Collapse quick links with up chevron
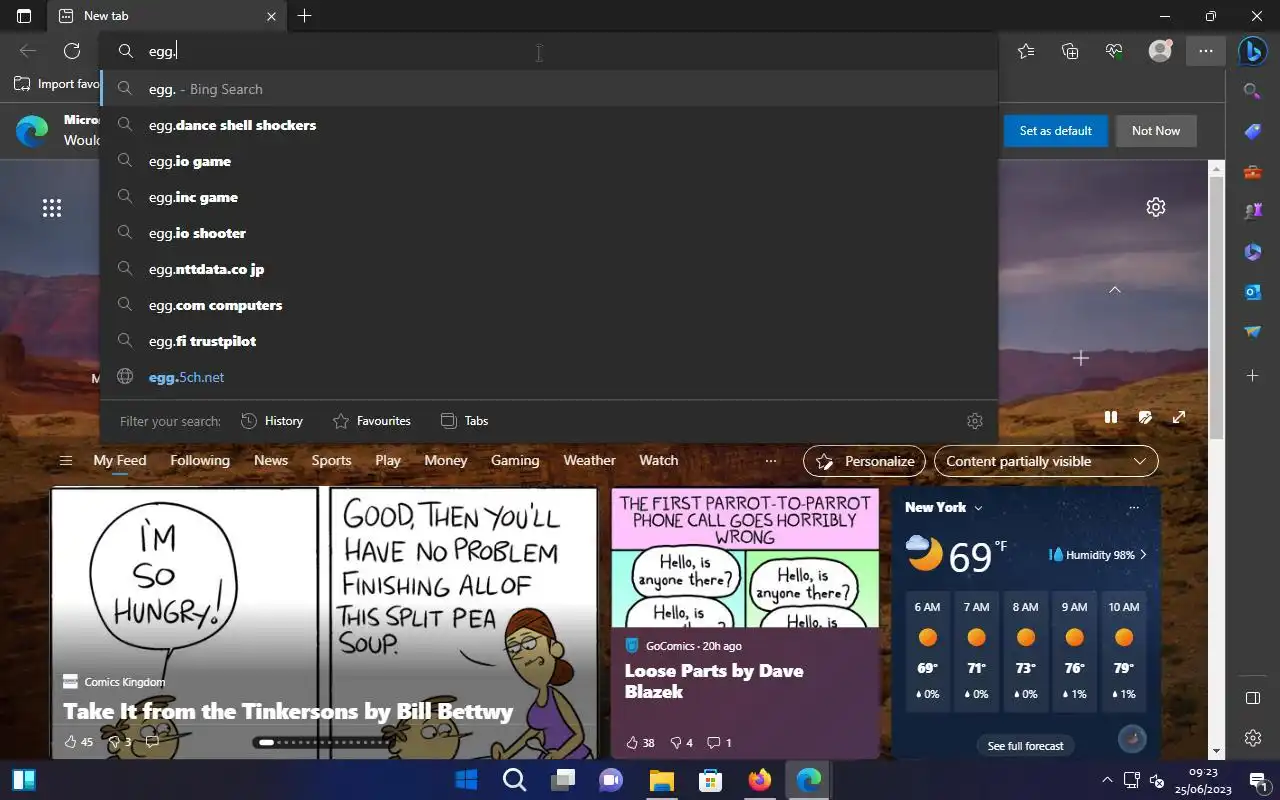The width and height of the screenshot is (1280, 800). [x=1115, y=290]
